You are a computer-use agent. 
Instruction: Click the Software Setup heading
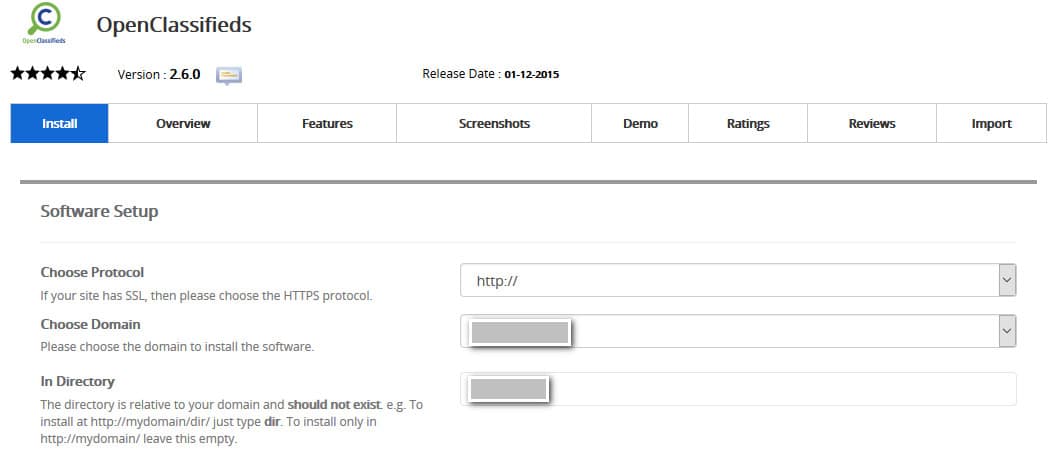coord(99,212)
